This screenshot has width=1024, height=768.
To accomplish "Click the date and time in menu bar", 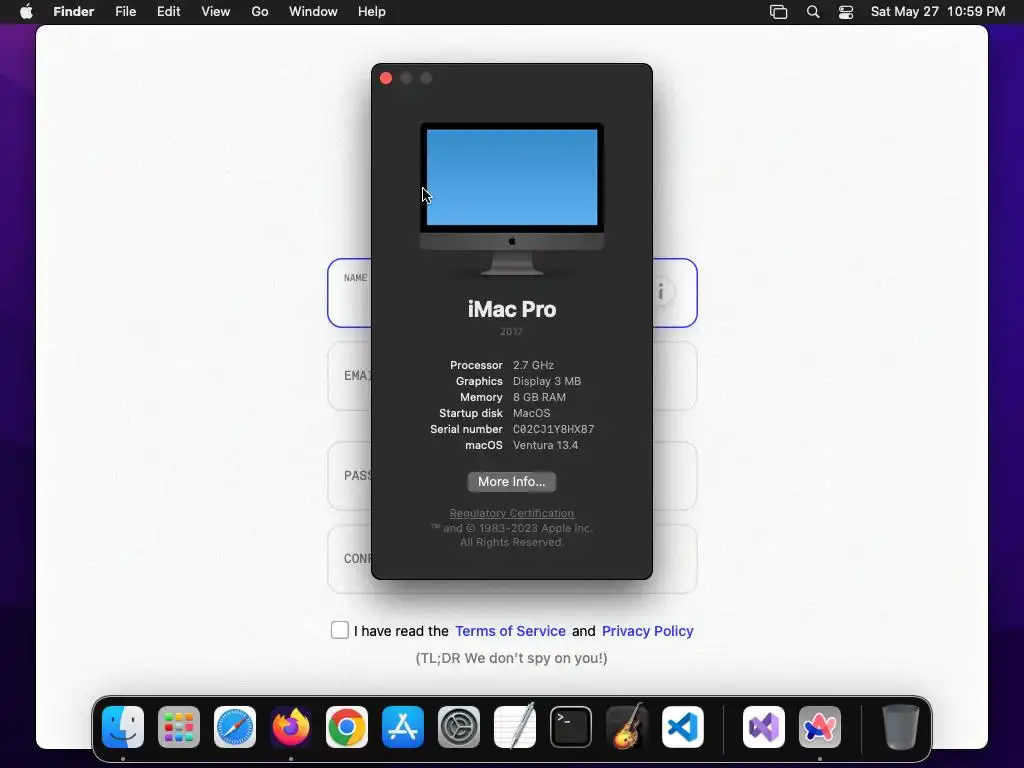I will coord(938,12).
